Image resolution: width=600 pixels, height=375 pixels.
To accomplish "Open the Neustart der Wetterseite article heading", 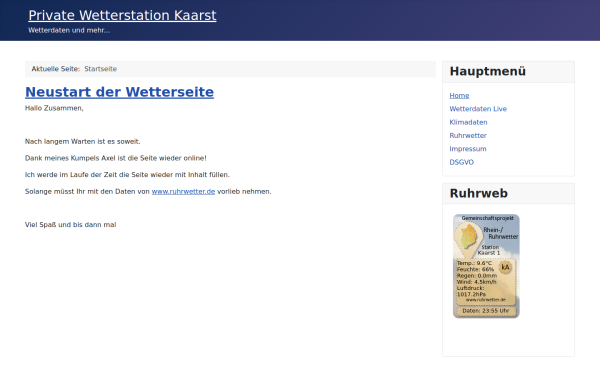I will coord(119,92).
